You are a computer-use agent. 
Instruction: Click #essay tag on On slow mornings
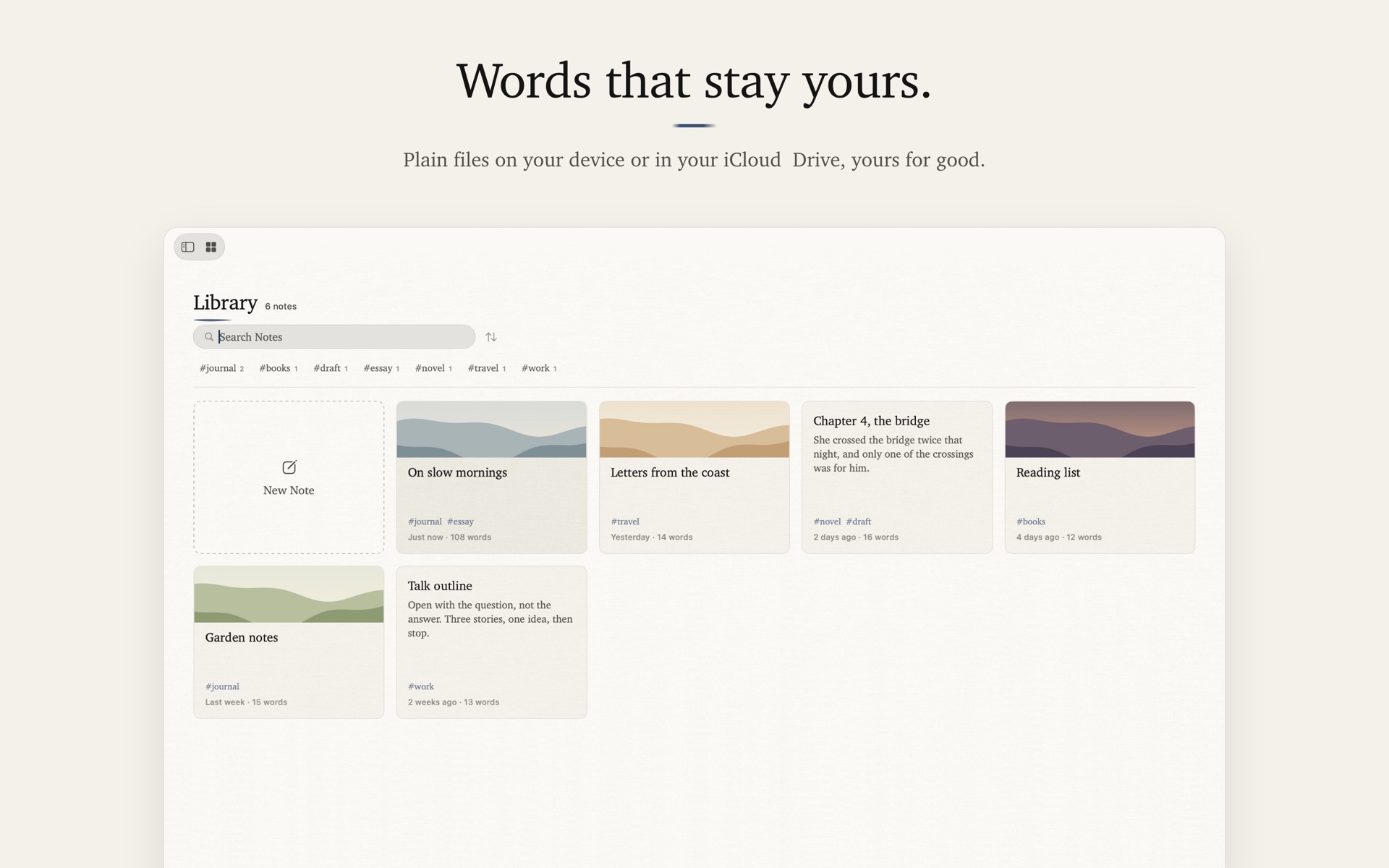(x=460, y=522)
